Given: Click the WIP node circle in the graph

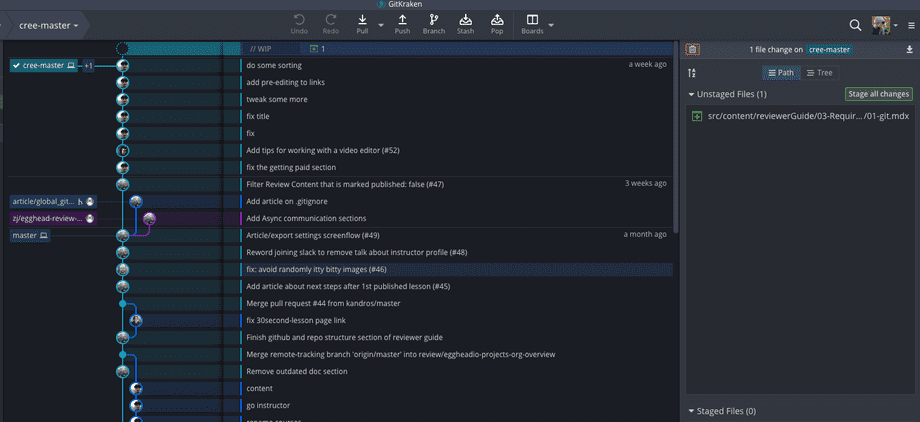Looking at the screenshot, I should click(122, 49).
